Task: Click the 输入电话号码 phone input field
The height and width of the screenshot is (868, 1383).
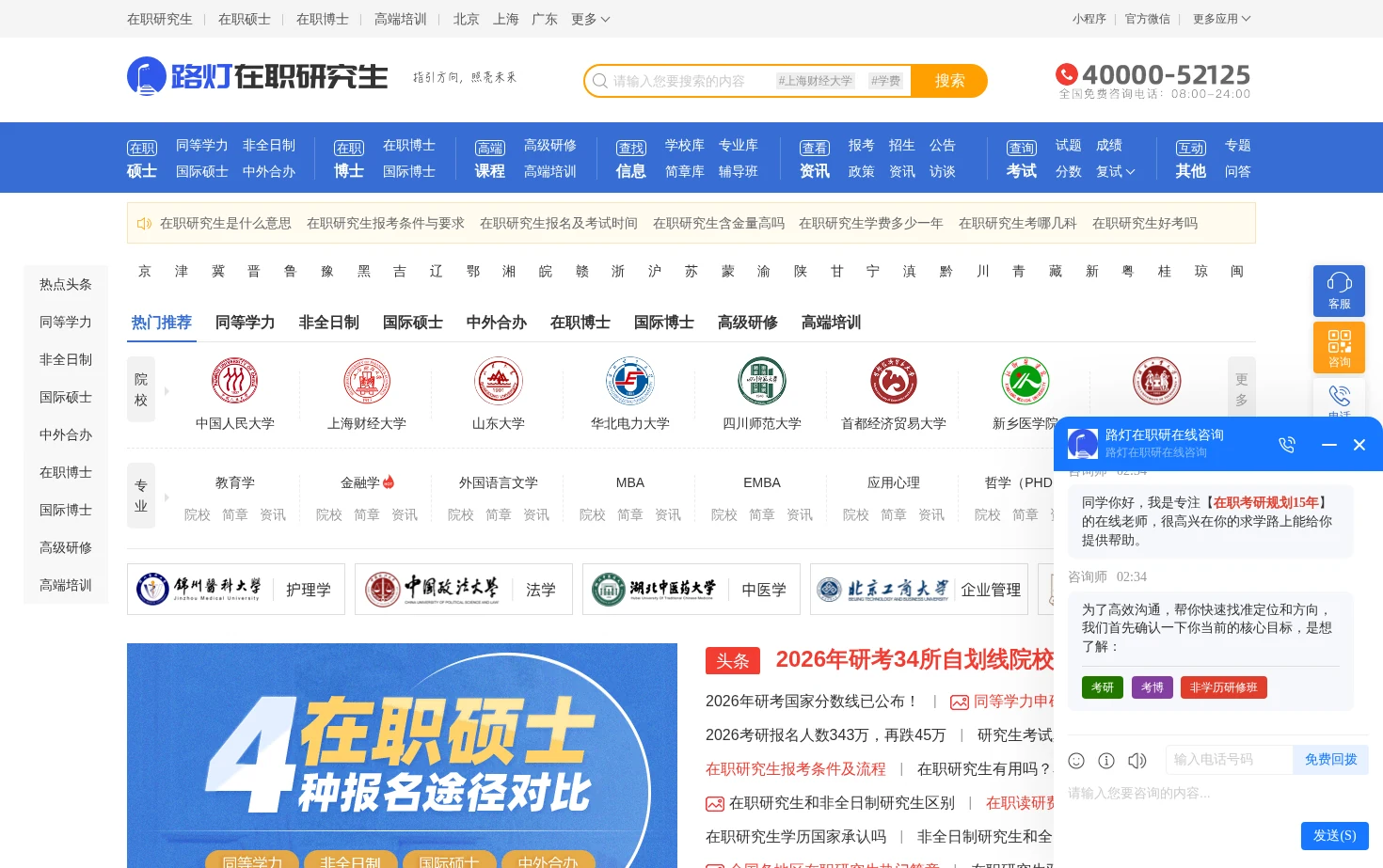Action: pos(1230,760)
